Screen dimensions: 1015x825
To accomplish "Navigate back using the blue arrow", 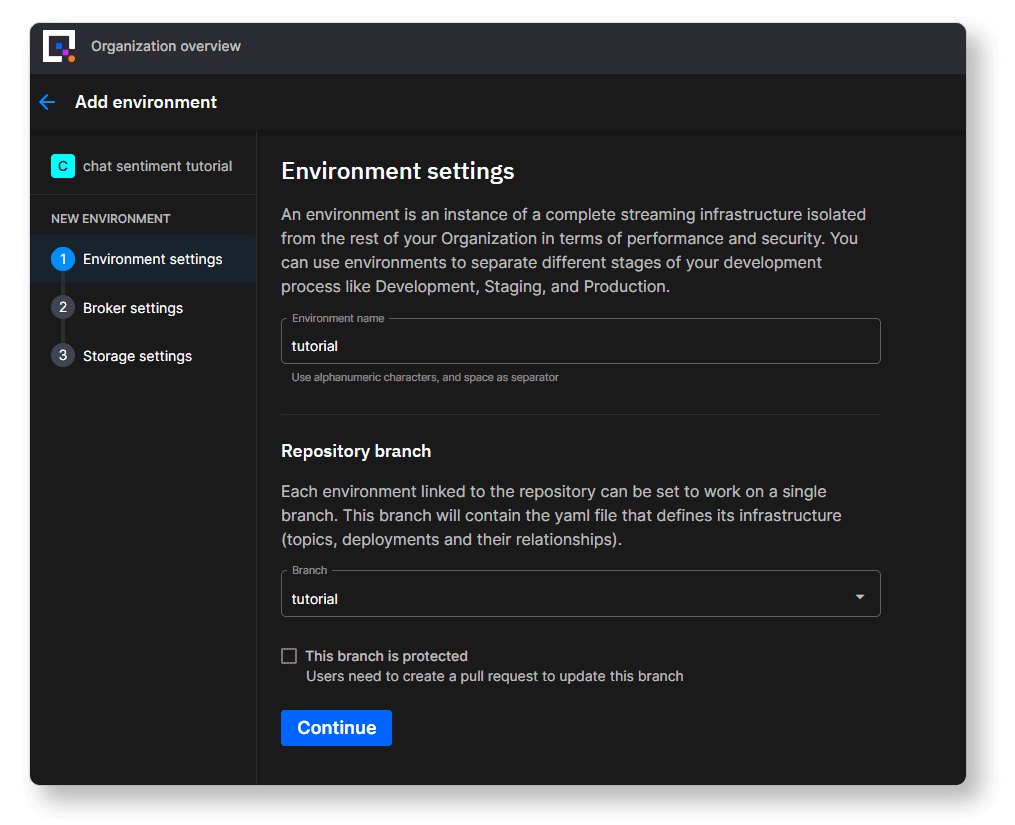I will 47,101.
